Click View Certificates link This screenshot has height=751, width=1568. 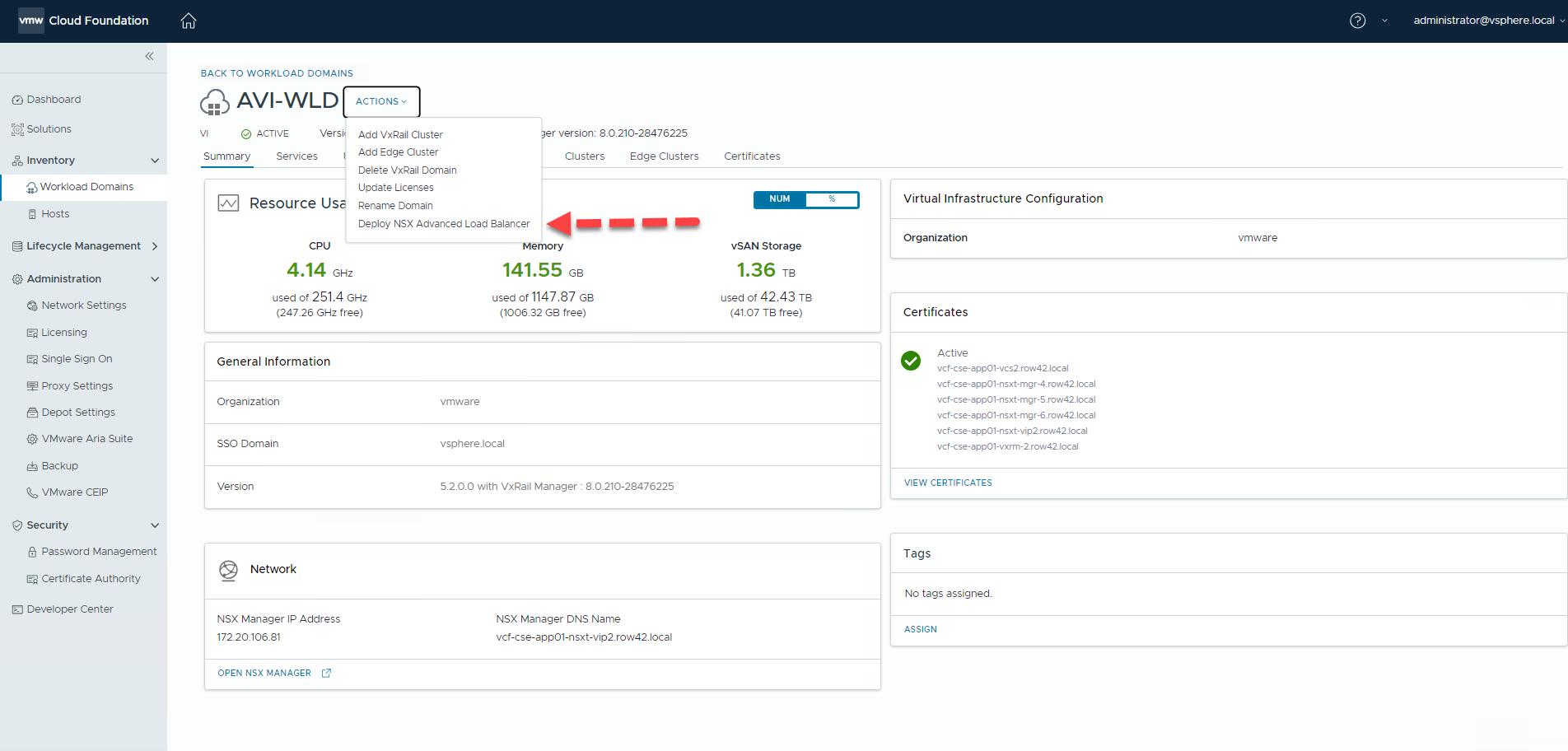[948, 483]
